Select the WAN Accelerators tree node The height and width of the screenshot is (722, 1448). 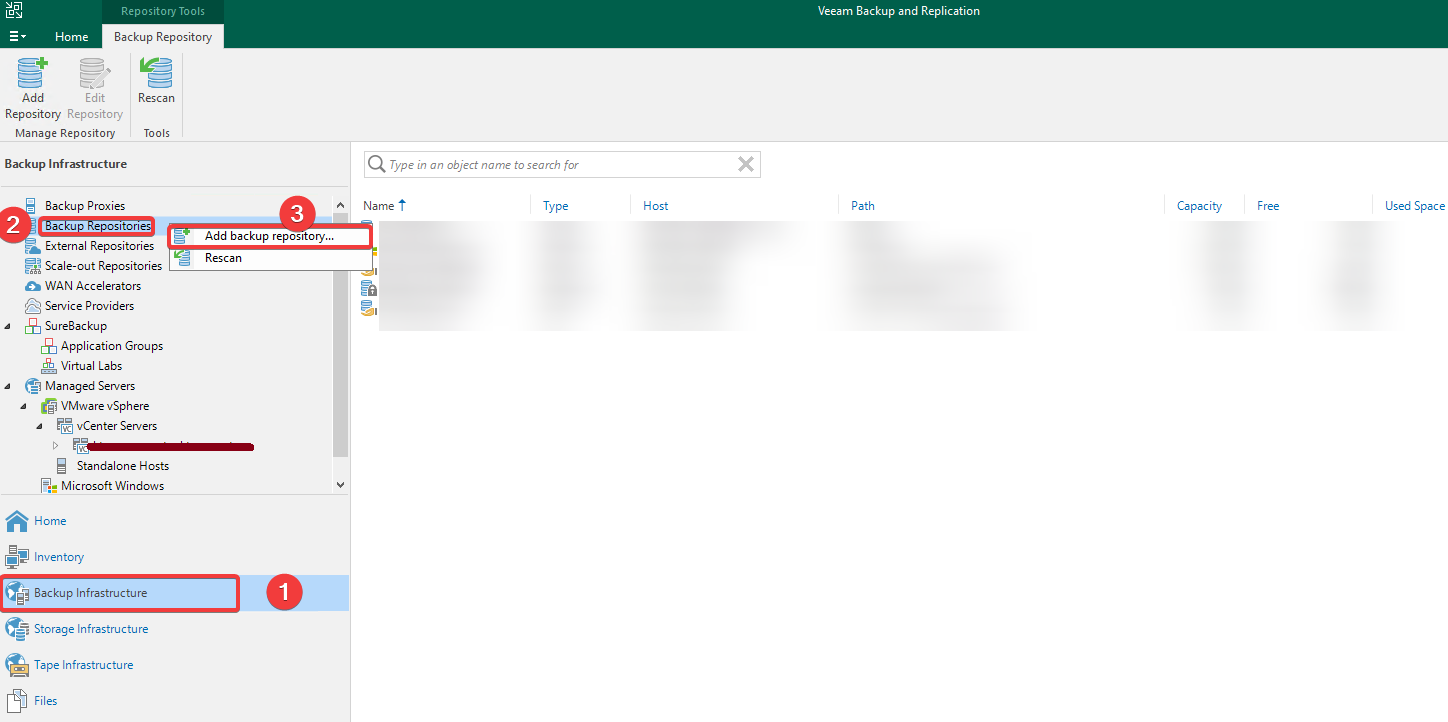(93, 286)
